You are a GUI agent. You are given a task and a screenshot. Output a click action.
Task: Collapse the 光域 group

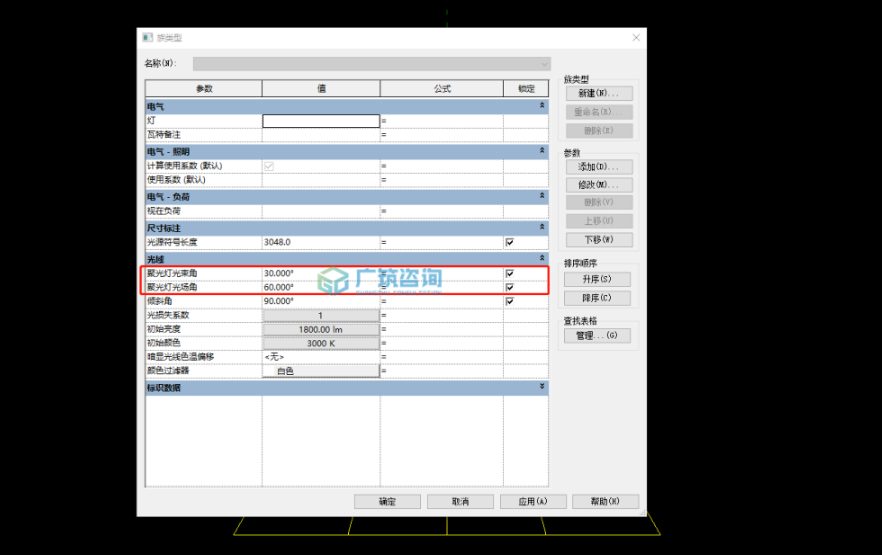click(542, 258)
